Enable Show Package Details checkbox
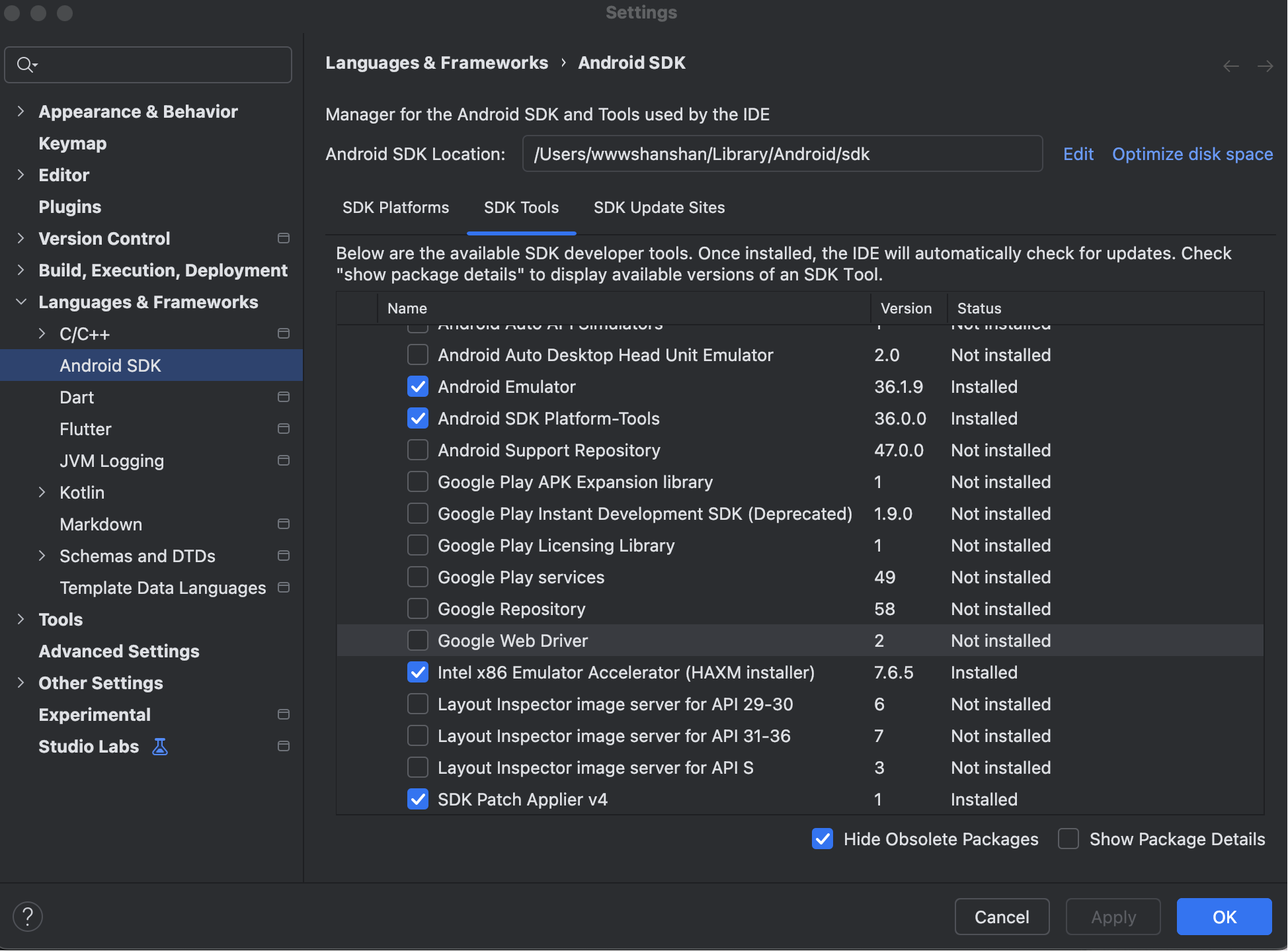This screenshot has width=1288, height=951. pos(1068,839)
